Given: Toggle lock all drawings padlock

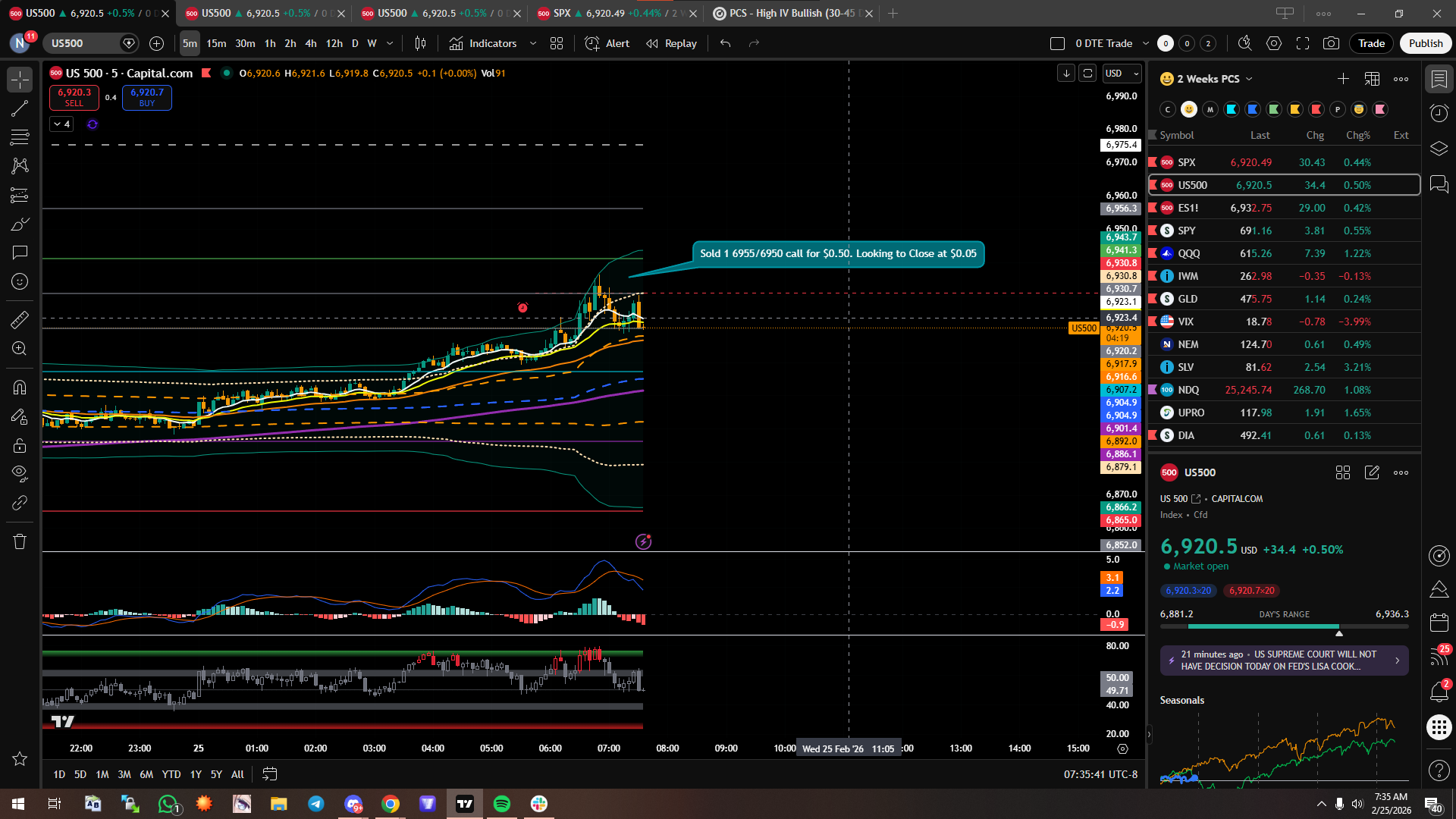Looking at the screenshot, I should pos(20,445).
